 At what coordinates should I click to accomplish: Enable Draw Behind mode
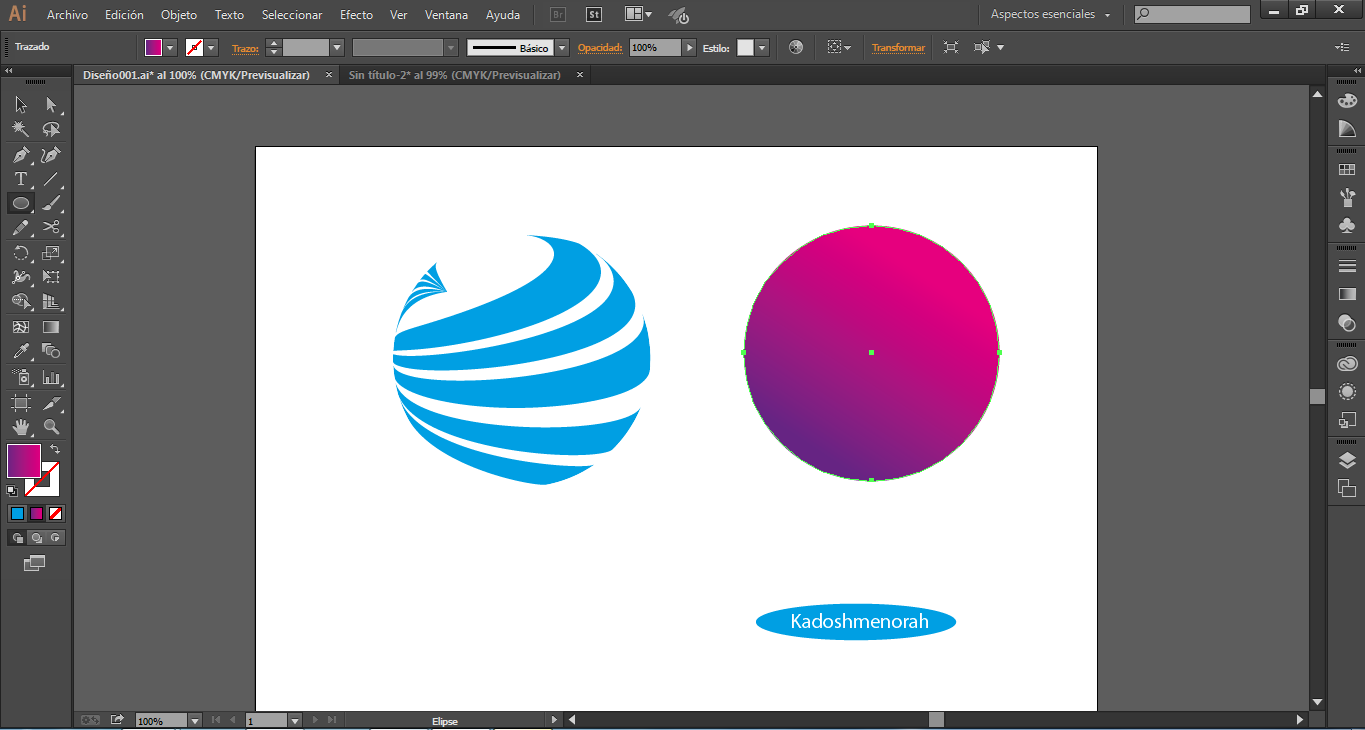coord(36,538)
